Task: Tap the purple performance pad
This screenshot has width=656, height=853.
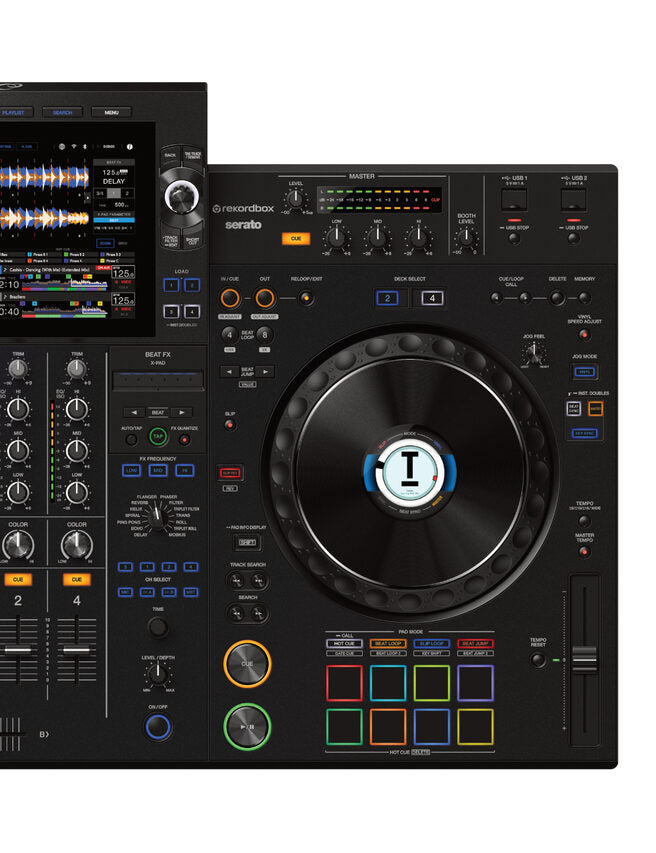Action: tap(475, 683)
